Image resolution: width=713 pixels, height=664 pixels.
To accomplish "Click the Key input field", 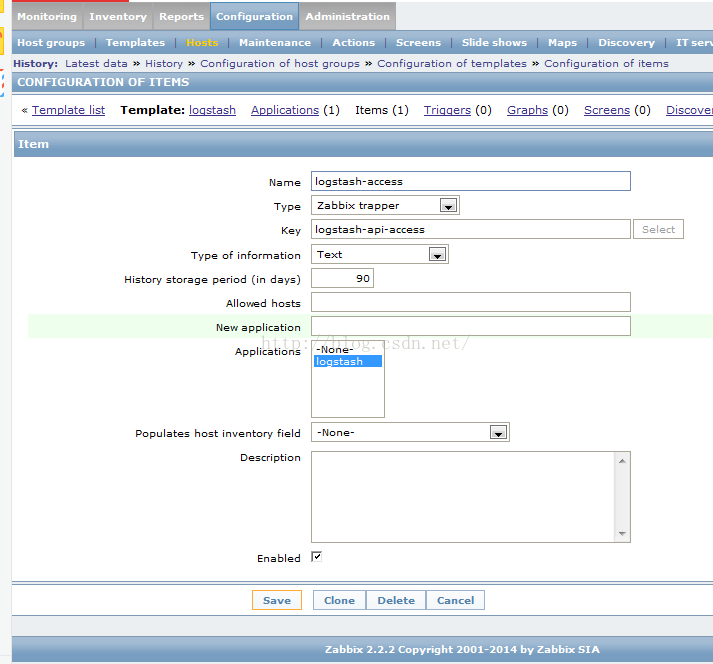I will (471, 229).
